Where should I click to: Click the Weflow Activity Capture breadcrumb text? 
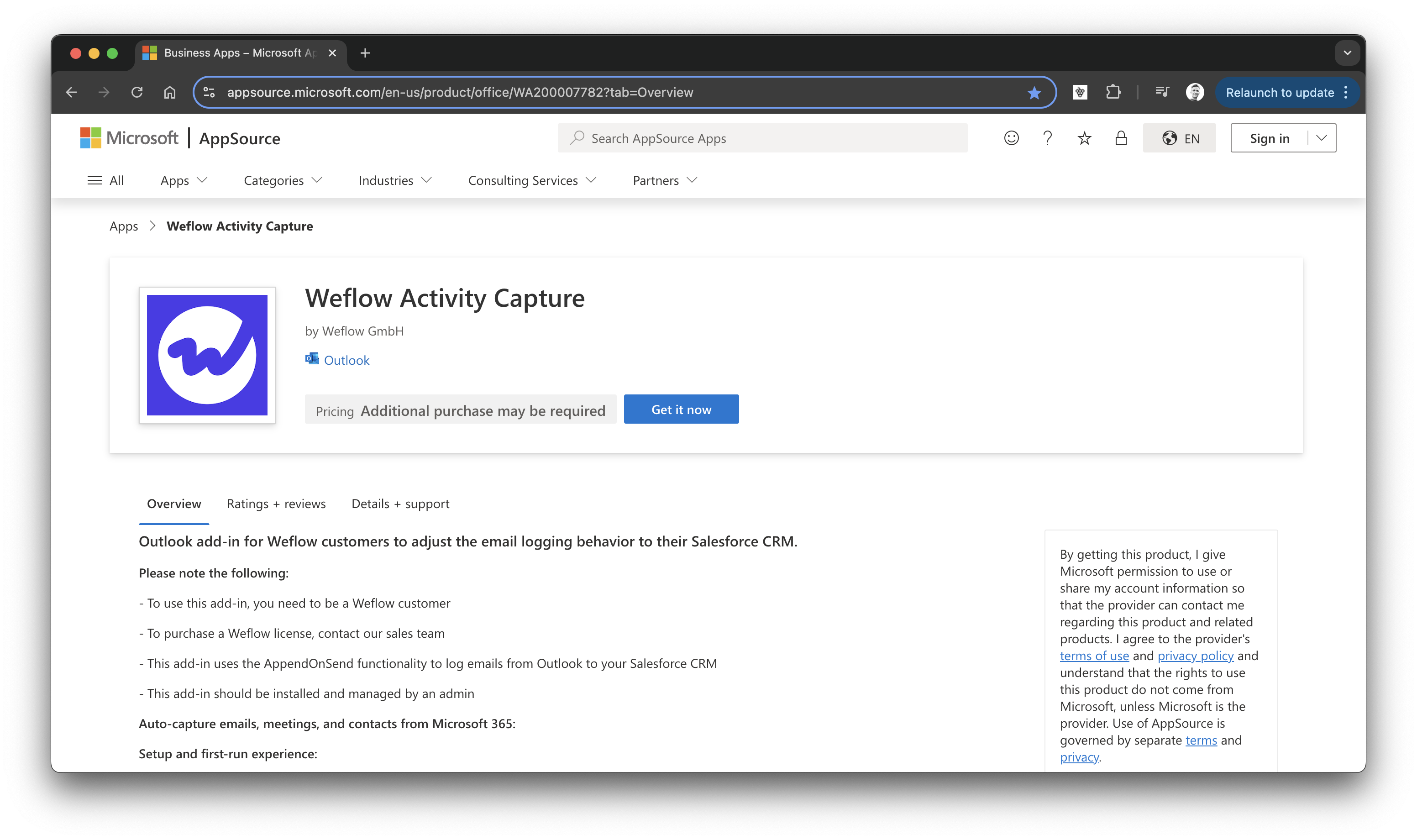point(239,226)
